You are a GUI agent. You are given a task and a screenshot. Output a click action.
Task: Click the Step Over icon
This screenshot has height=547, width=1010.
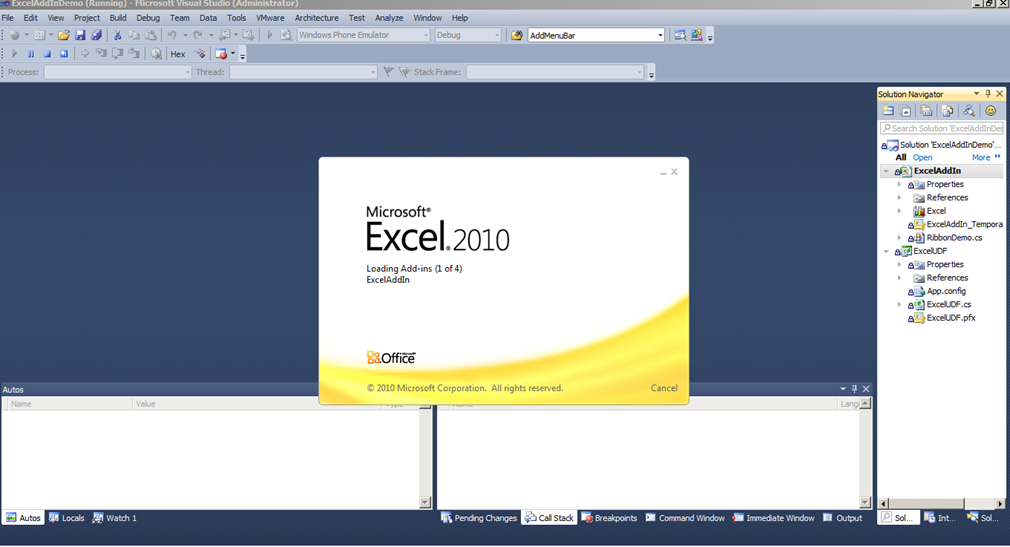(x=118, y=54)
